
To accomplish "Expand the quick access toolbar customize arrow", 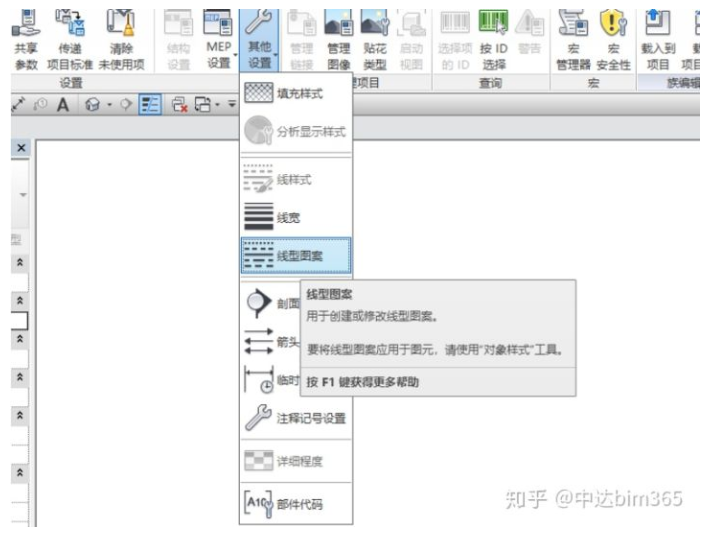I will pos(231,103).
